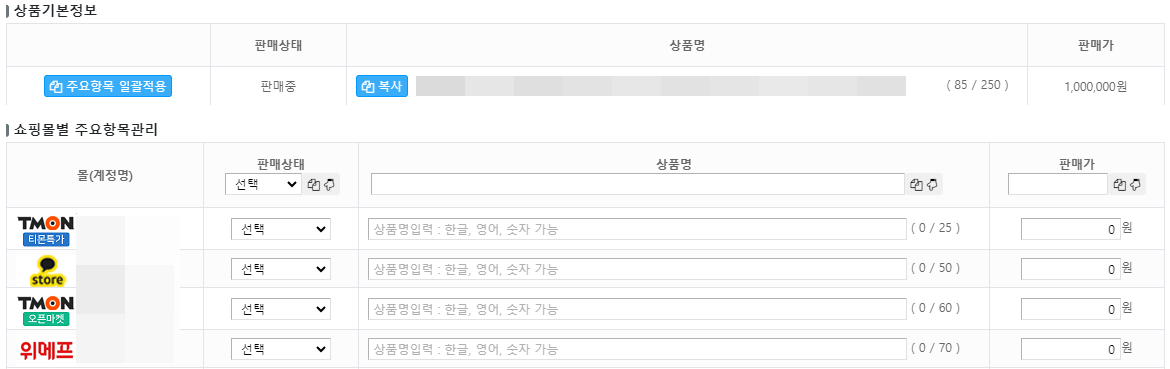The width and height of the screenshot is (1170, 369).
Task: Click the apply-down hand icon beside header 판매상태 dropdown
Action: [331, 185]
